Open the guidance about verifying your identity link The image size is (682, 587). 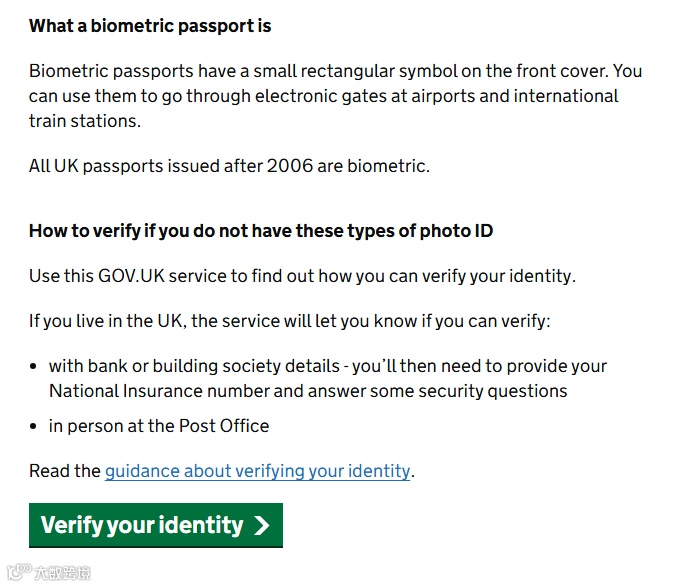click(x=257, y=471)
